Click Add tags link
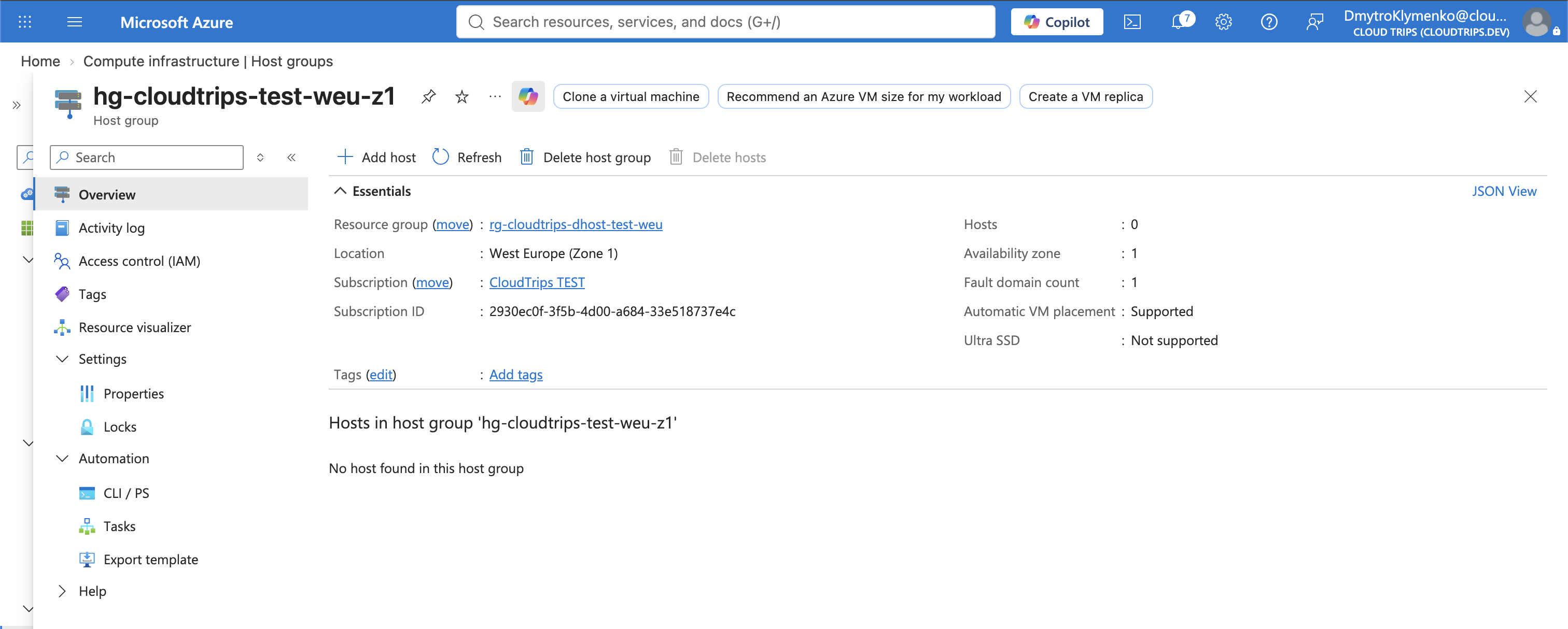Image resolution: width=1568 pixels, height=629 pixels. tap(515, 375)
